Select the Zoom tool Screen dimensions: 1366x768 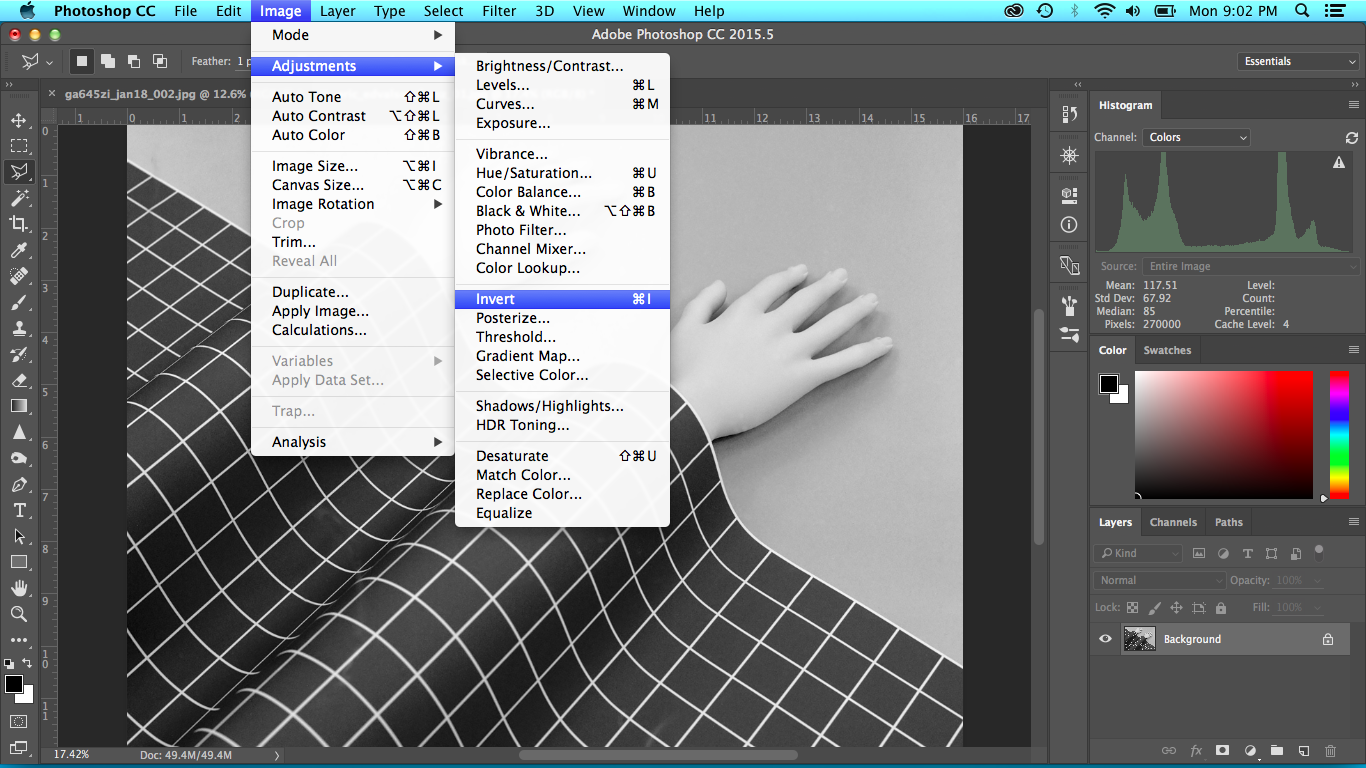[18, 614]
